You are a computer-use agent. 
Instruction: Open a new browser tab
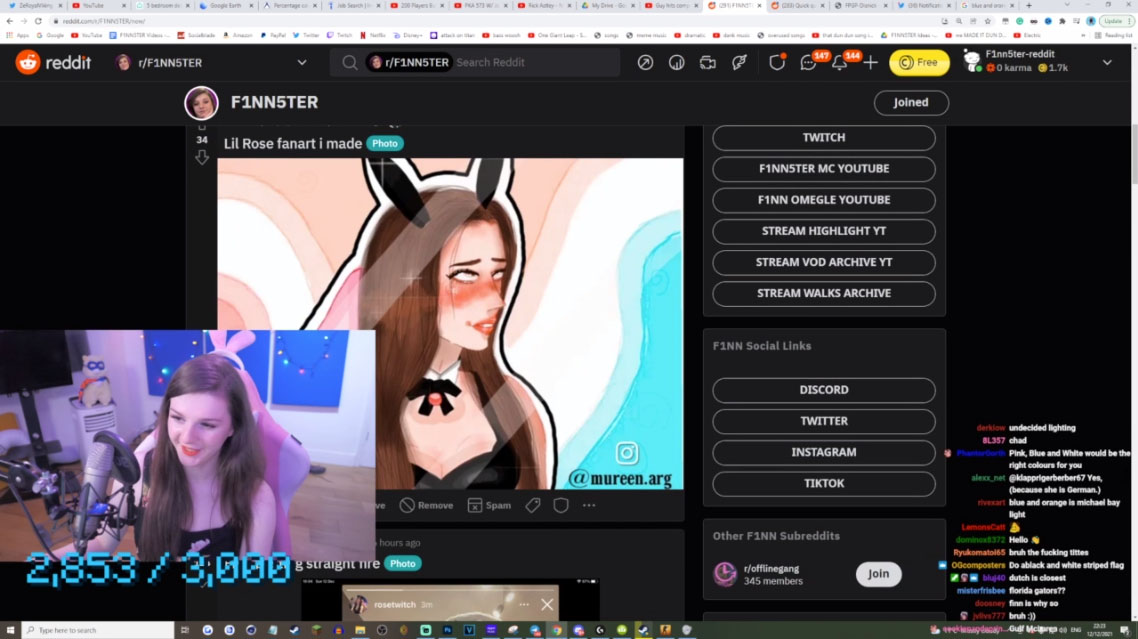[1028, 6]
